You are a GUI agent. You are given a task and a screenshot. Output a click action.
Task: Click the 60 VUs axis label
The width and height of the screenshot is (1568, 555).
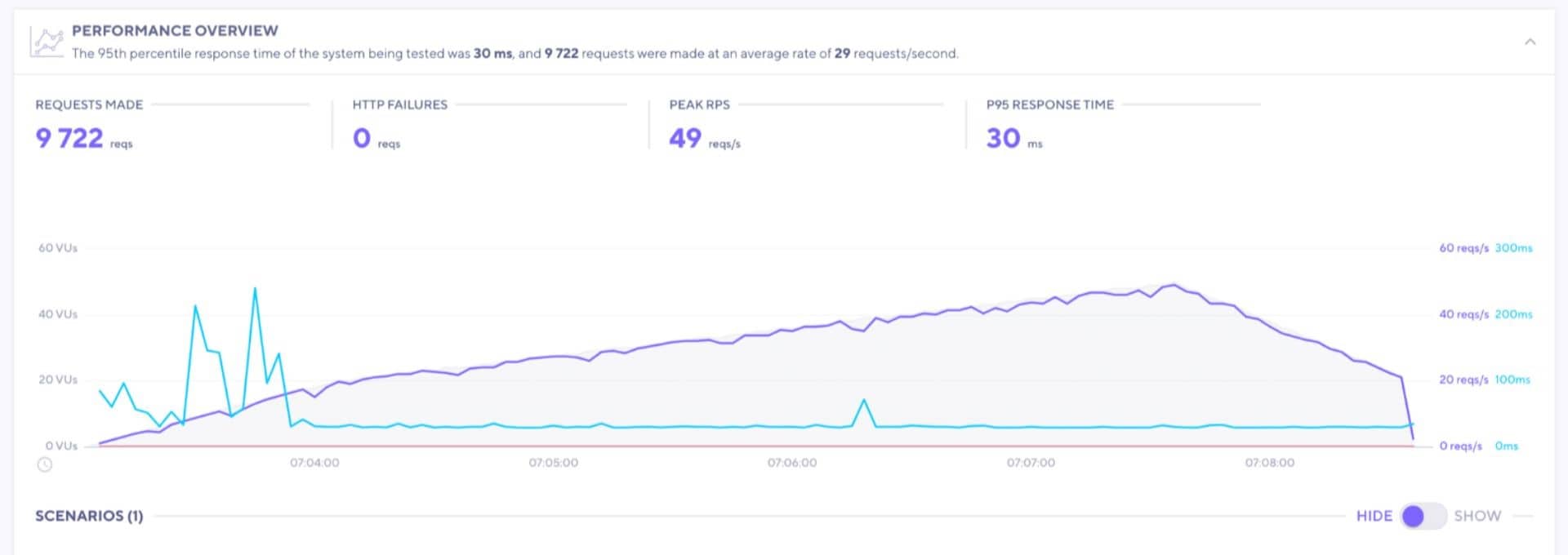coord(58,248)
